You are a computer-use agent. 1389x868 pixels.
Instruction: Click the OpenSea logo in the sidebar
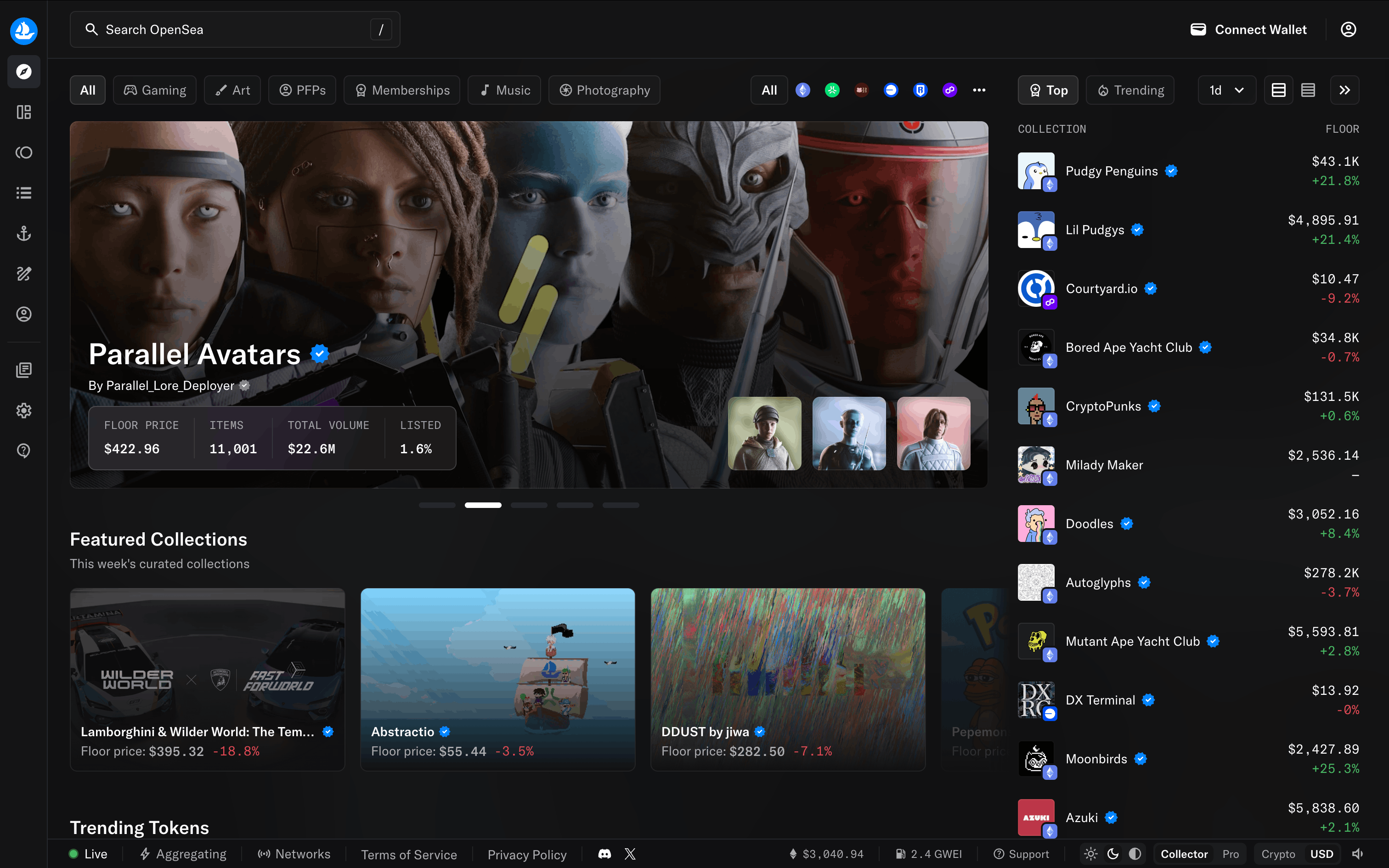pyautogui.click(x=23, y=30)
